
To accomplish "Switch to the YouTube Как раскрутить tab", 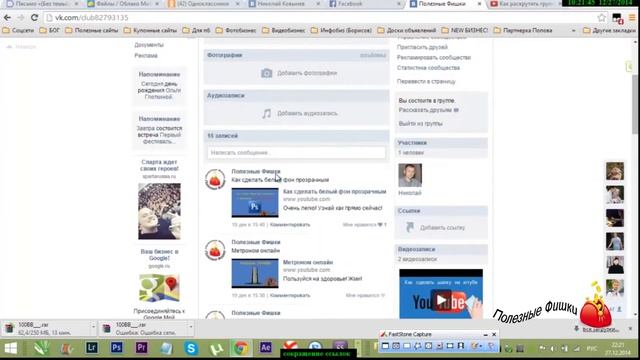I will coord(527,4).
